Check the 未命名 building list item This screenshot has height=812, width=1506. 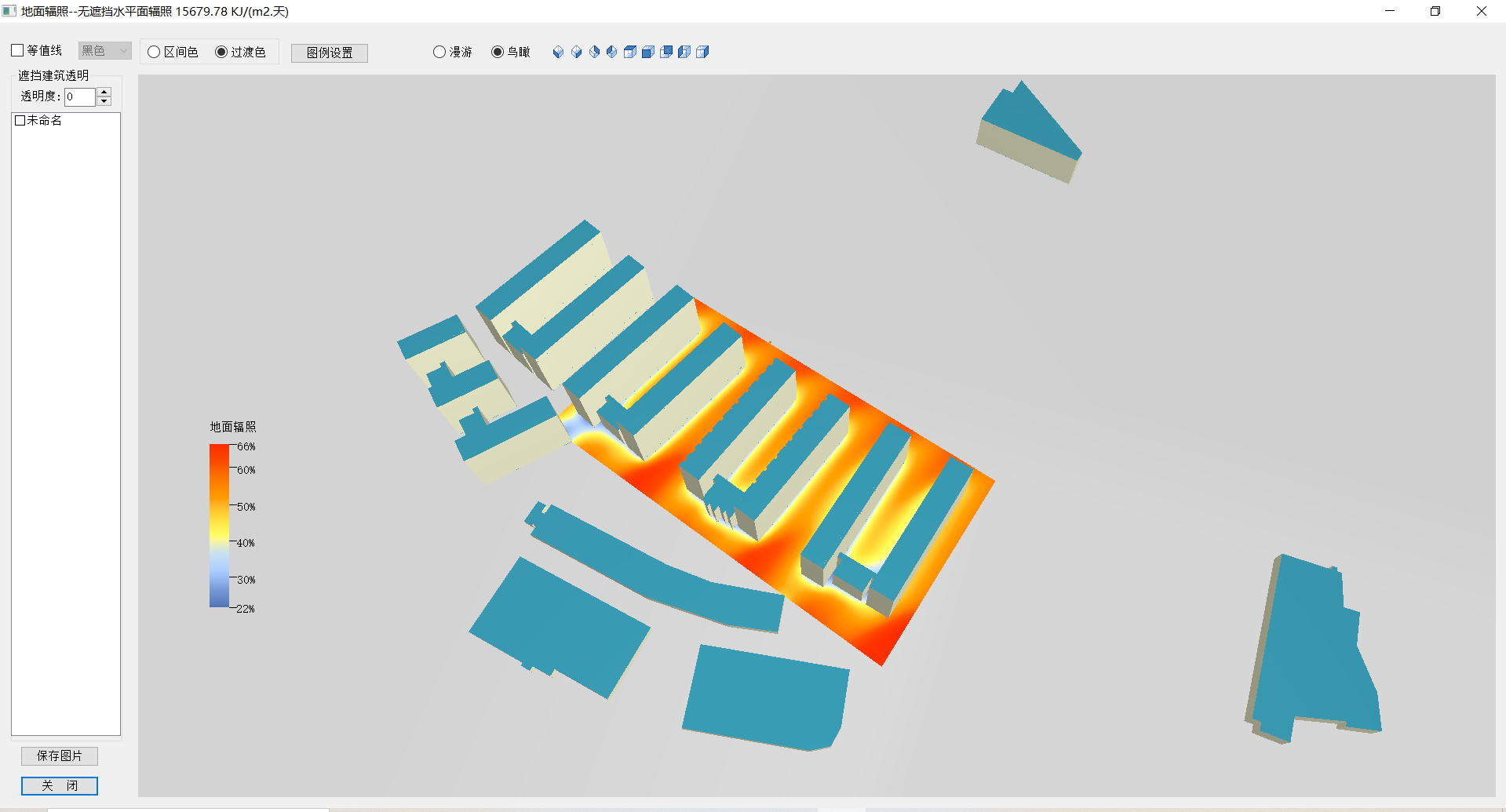point(20,120)
